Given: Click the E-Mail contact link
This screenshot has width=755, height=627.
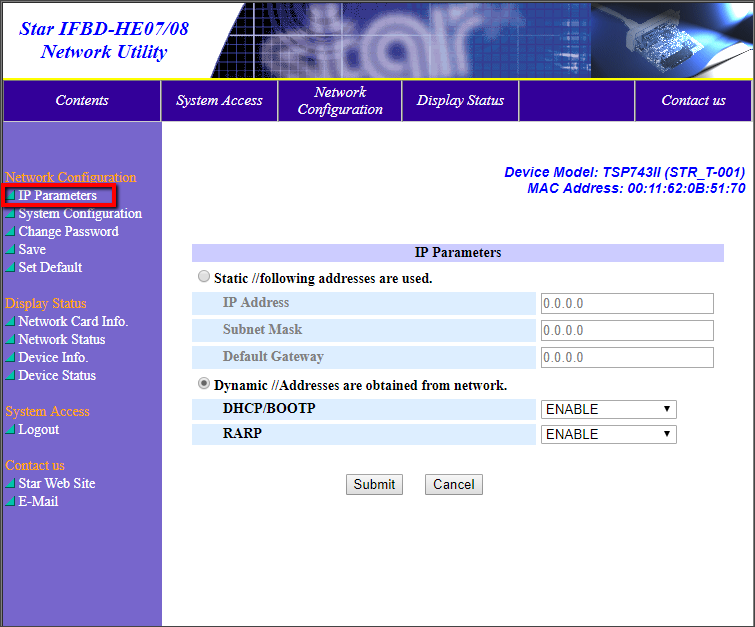Looking at the screenshot, I should tap(38, 501).
